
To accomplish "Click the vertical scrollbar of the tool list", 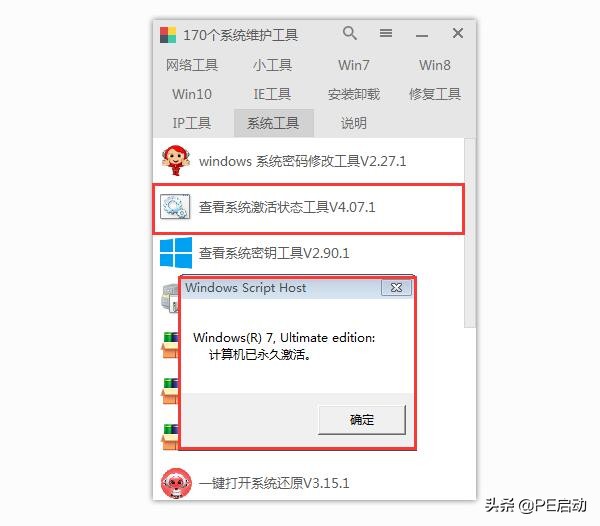I will coord(470,233).
